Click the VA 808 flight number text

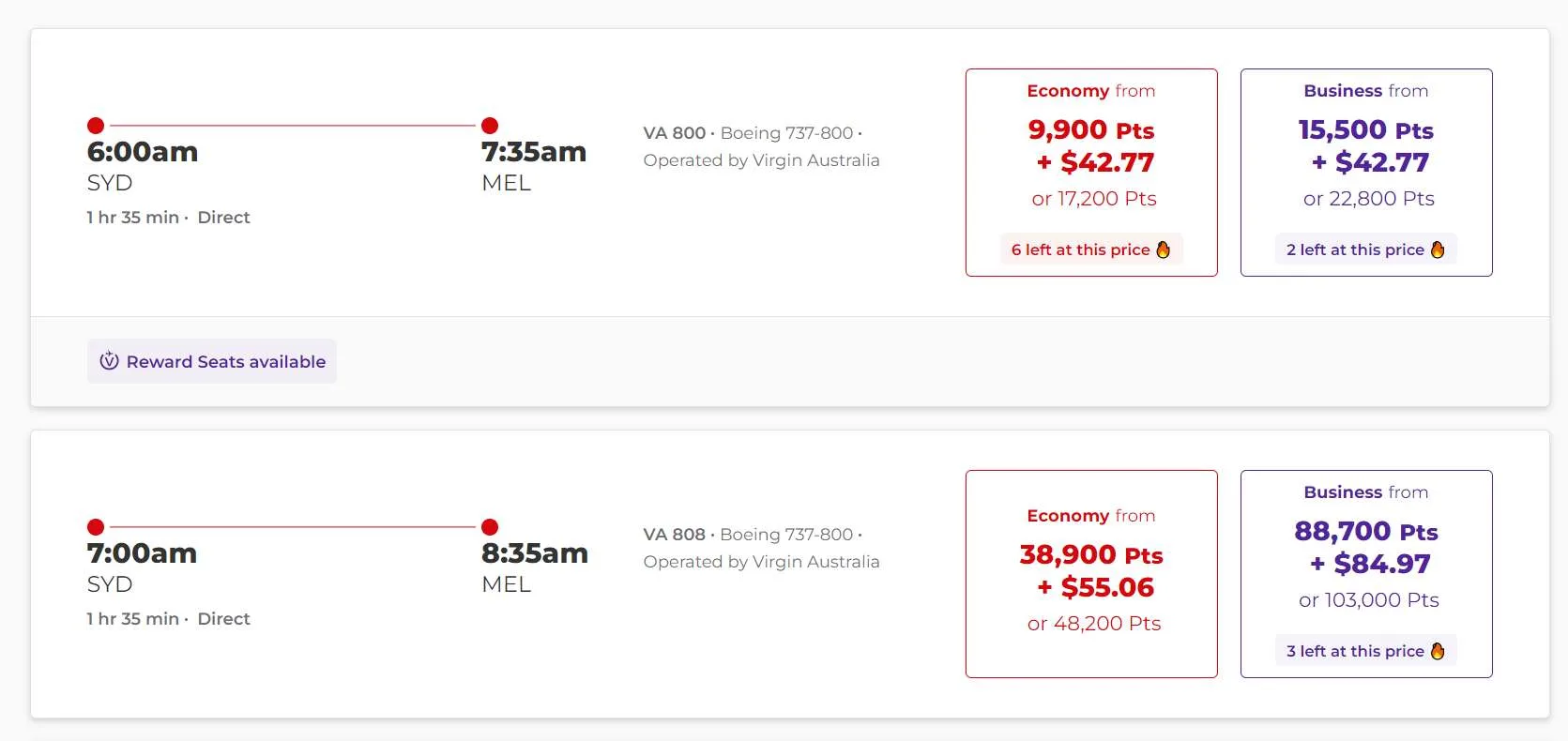[674, 535]
